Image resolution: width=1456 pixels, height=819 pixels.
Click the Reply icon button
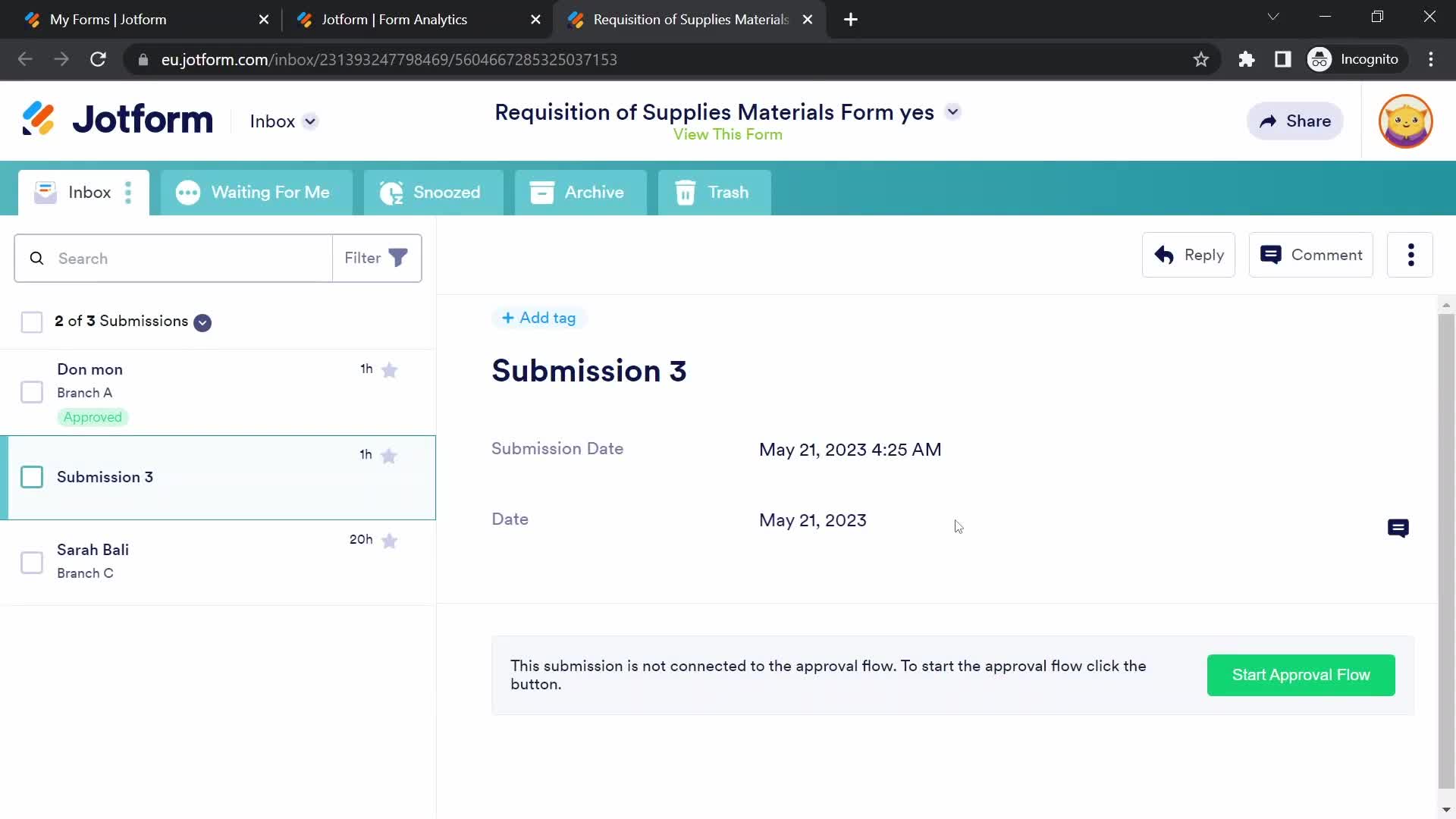pyautogui.click(x=1164, y=254)
